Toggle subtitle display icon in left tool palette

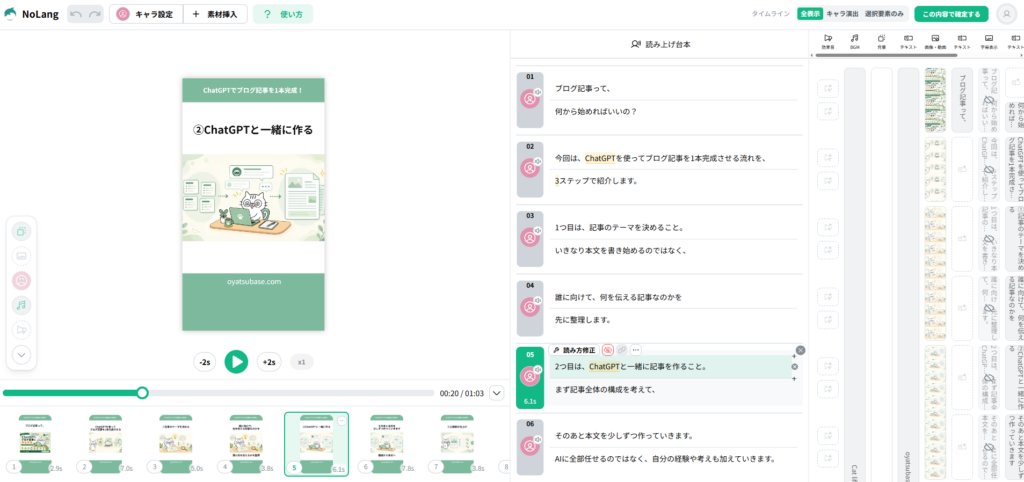[22, 256]
